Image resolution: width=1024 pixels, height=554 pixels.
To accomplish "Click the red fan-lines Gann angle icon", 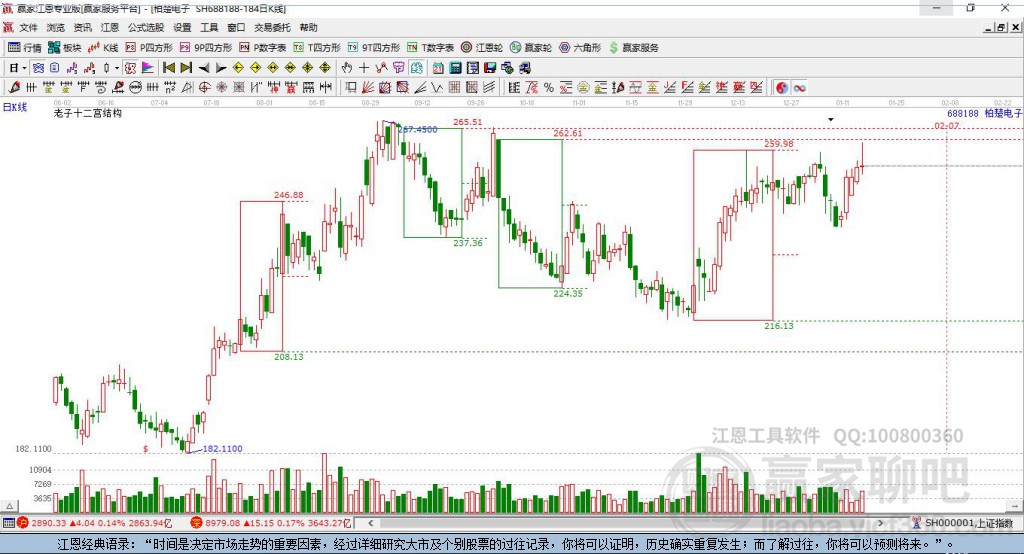I will coord(368,88).
